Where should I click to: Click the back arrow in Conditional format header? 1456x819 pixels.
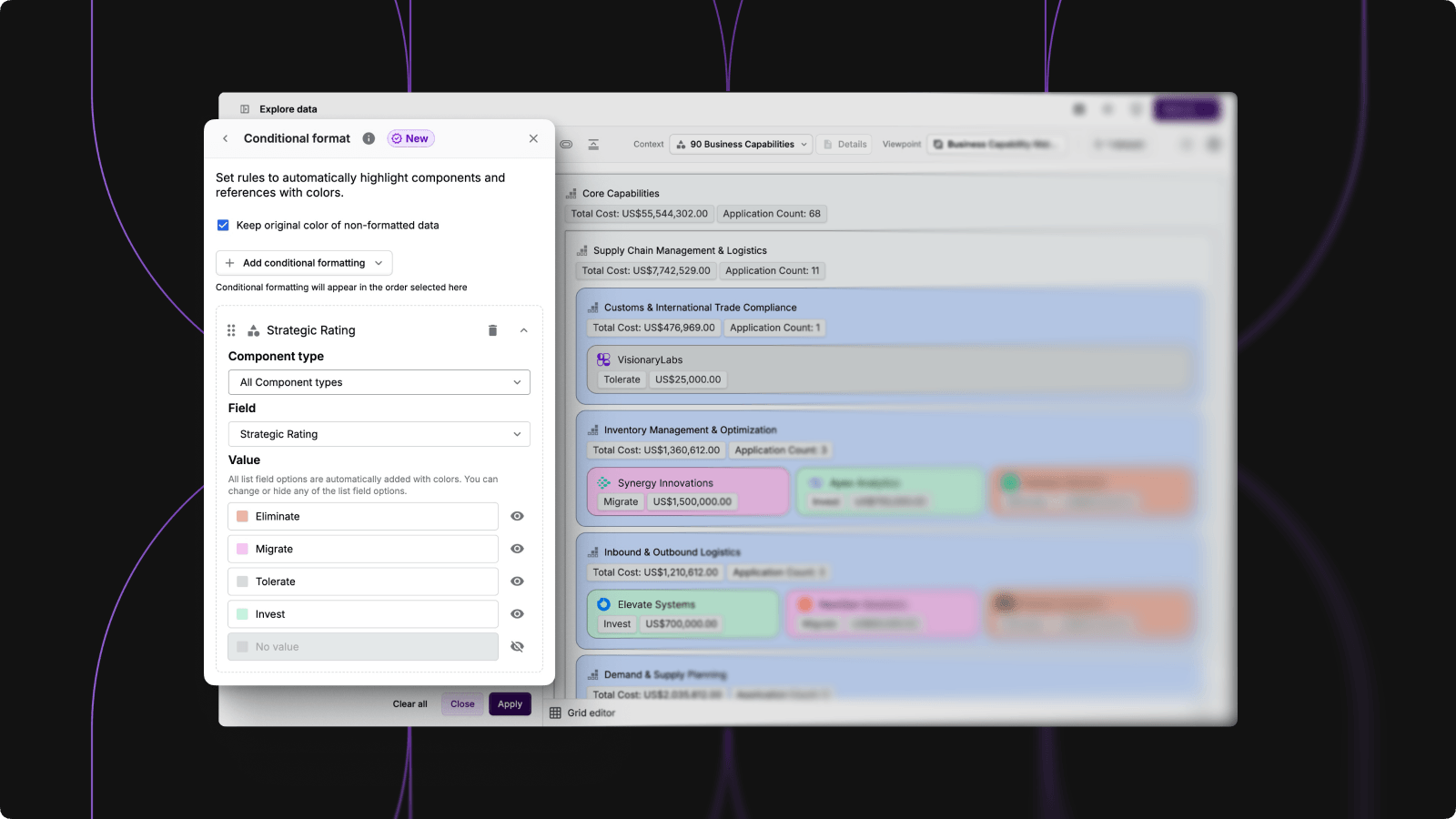pos(226,139)
